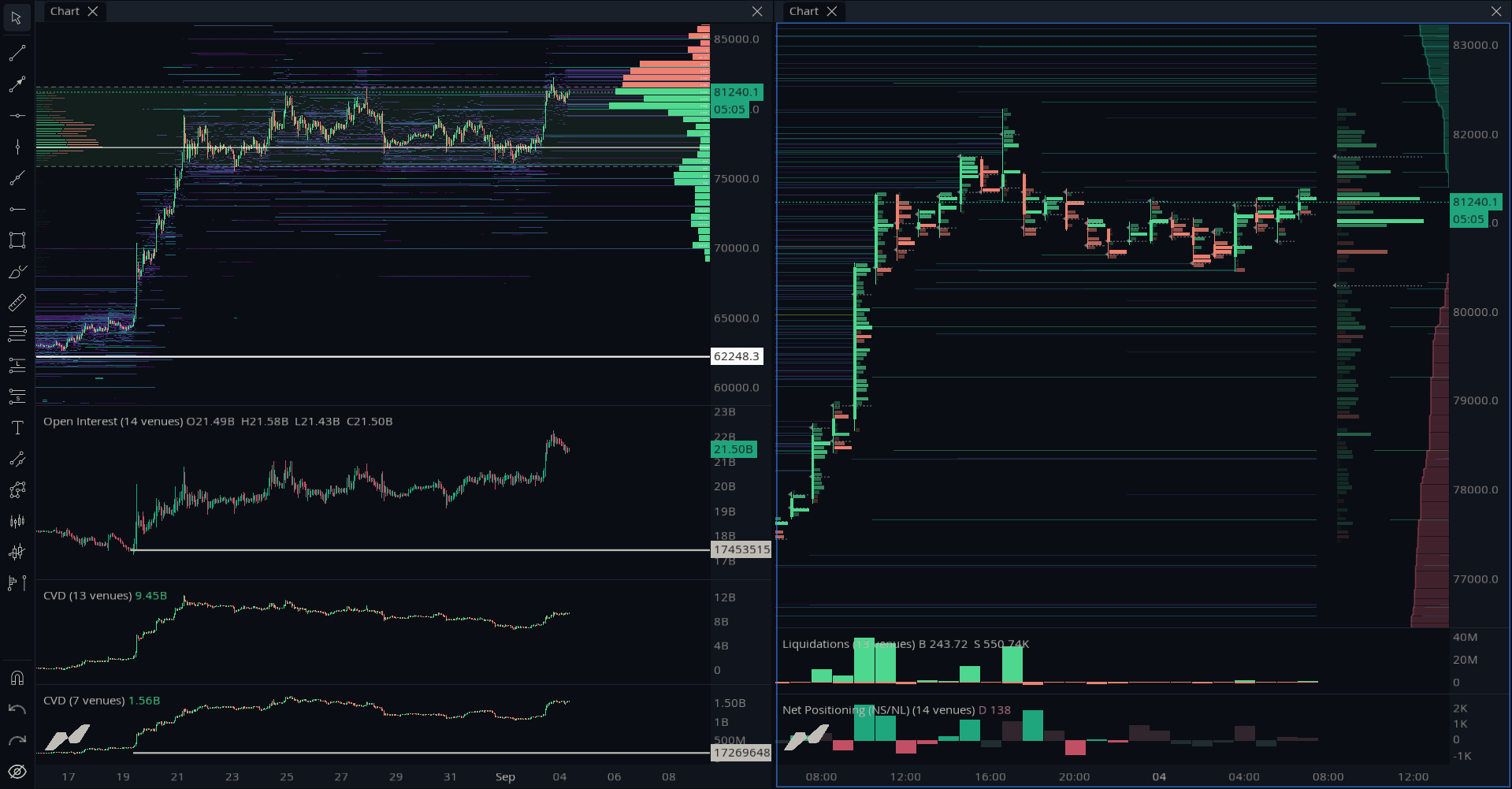1512x789 pixels.
Task: Click the 17453515 open interest line label
Action: [x=741, y=549]
